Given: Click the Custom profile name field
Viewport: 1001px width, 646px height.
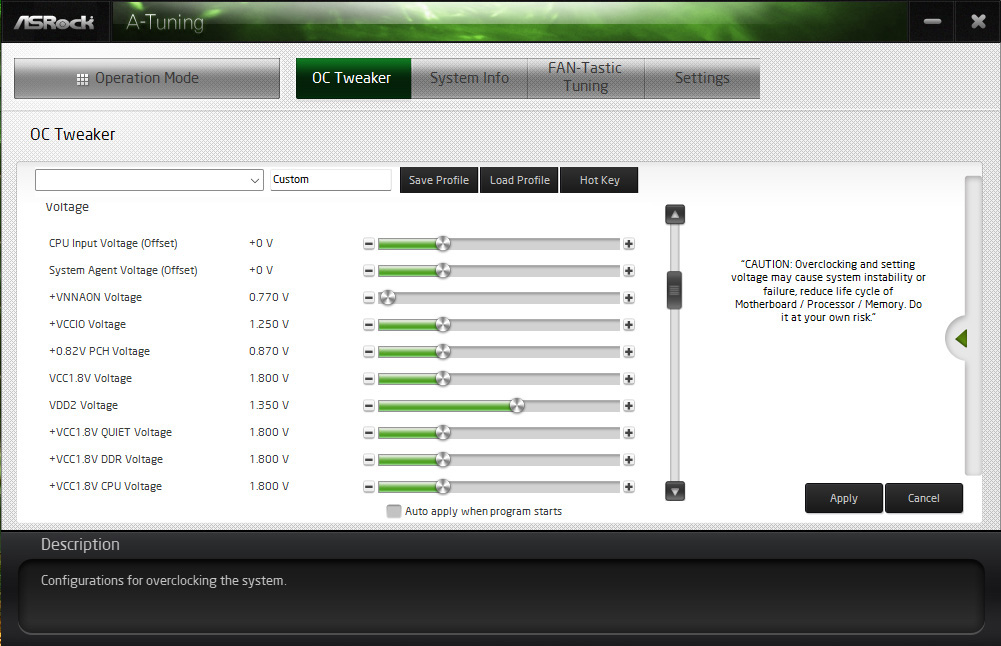Looking at the screenshot, I should [330, 180].
